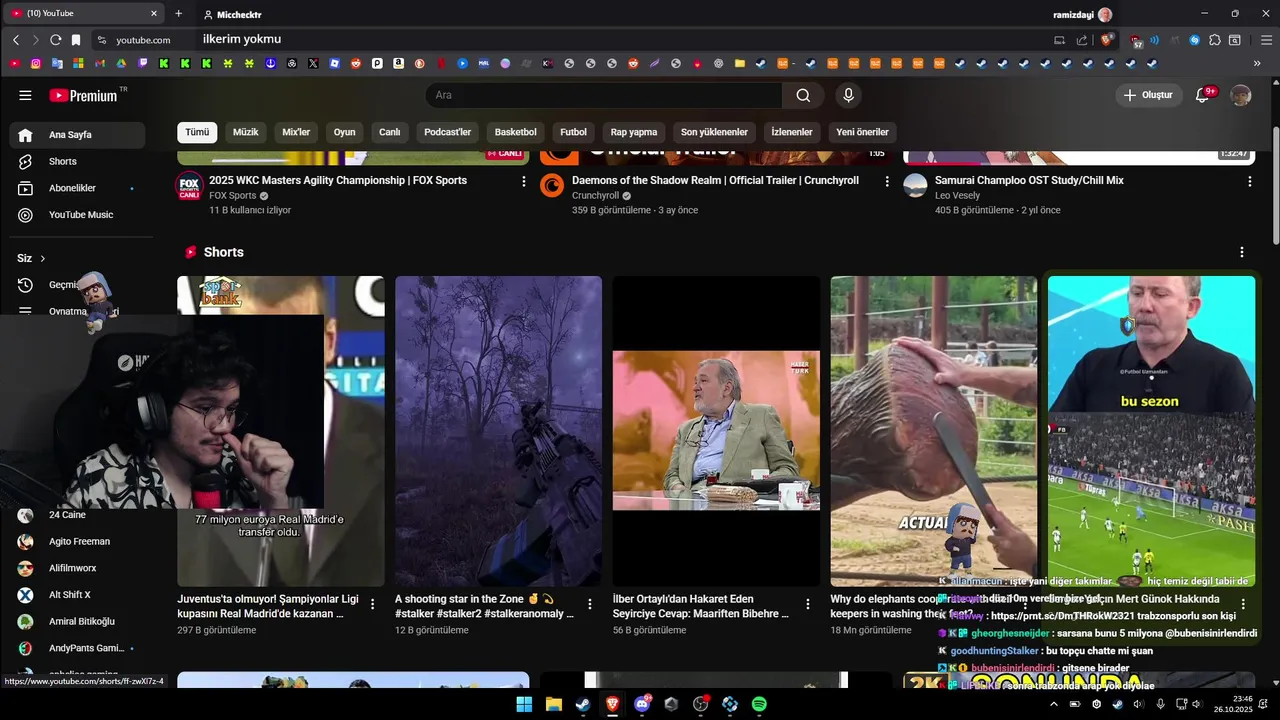Image resolution: width=1280 pixels, height=720 pixels.
Task: Open YouTube Music in the sidebar
Action: pos(77,215)
